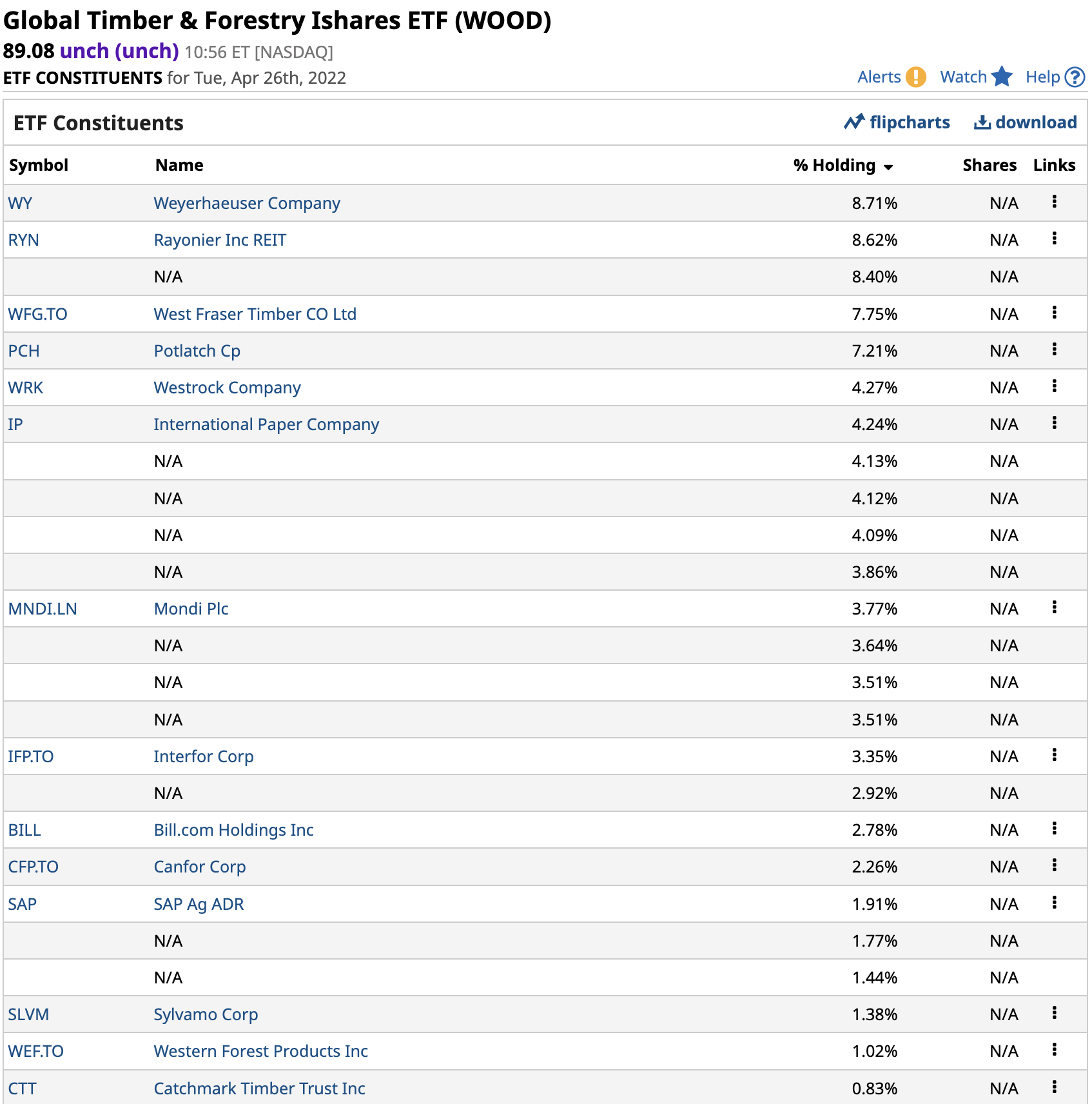The image size is (1092, 1104).
Task: Click the flipcharts chart icon
Action: [854, 122]
